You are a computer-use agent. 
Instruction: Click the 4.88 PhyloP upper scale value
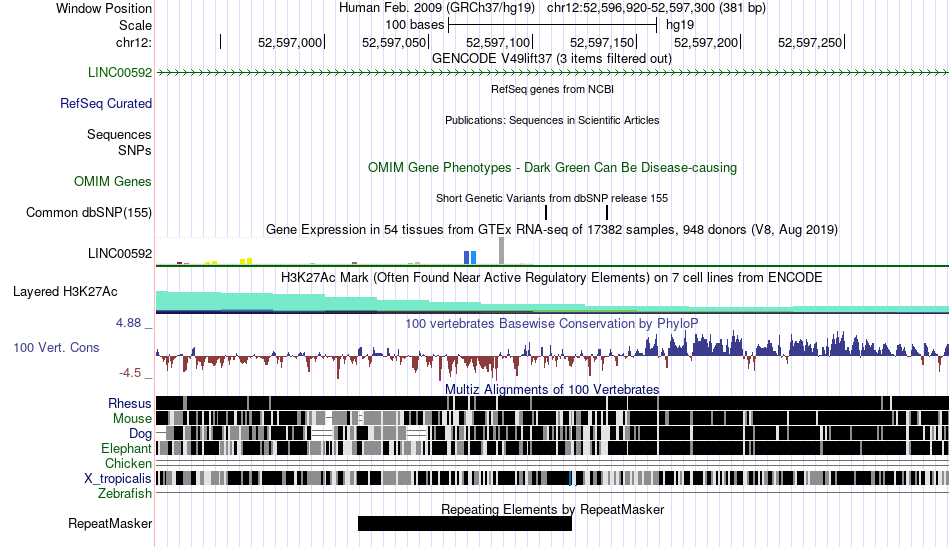tap(128, 323)
